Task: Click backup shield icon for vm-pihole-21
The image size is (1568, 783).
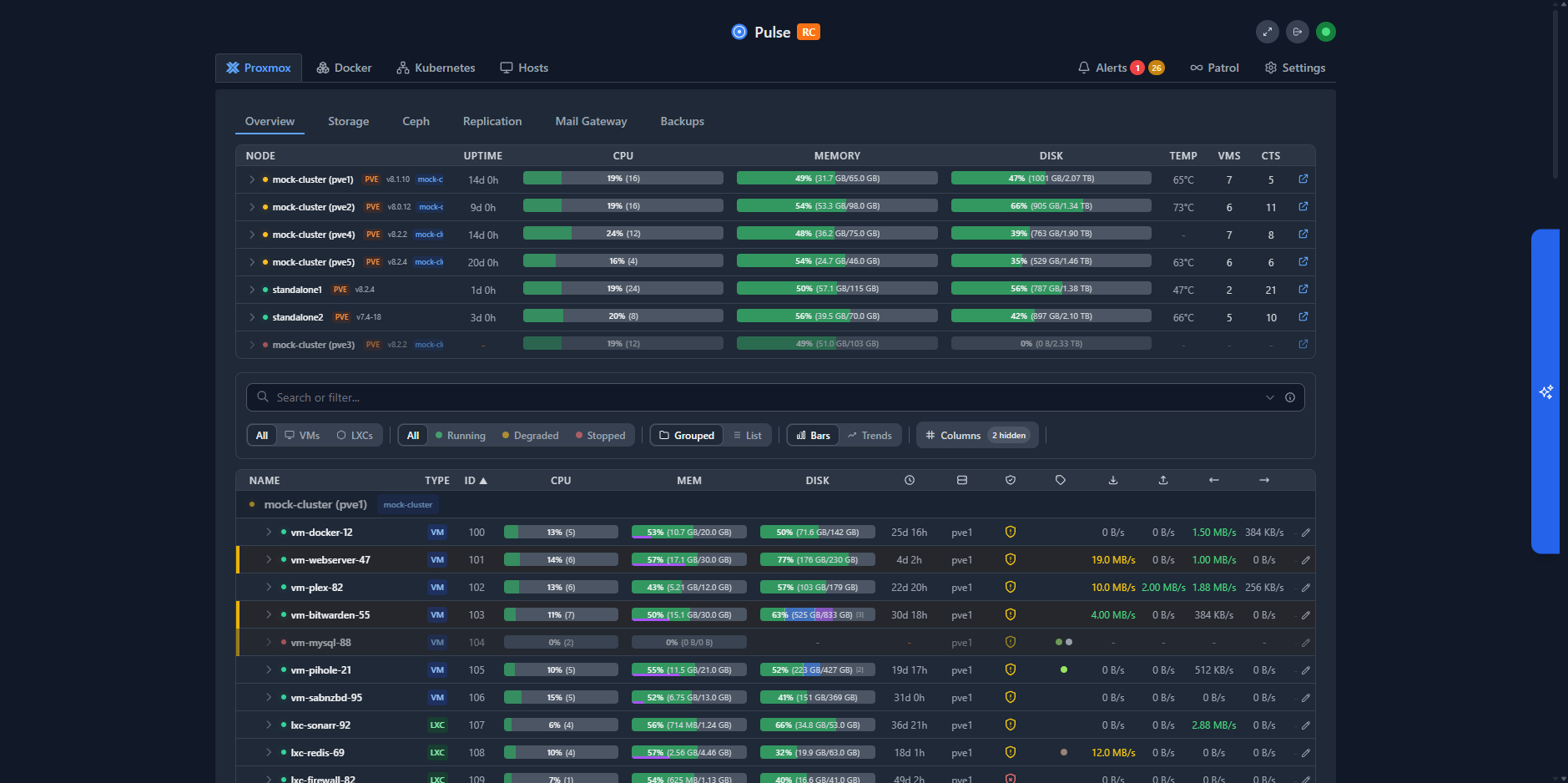Action: pos(1010,669)
